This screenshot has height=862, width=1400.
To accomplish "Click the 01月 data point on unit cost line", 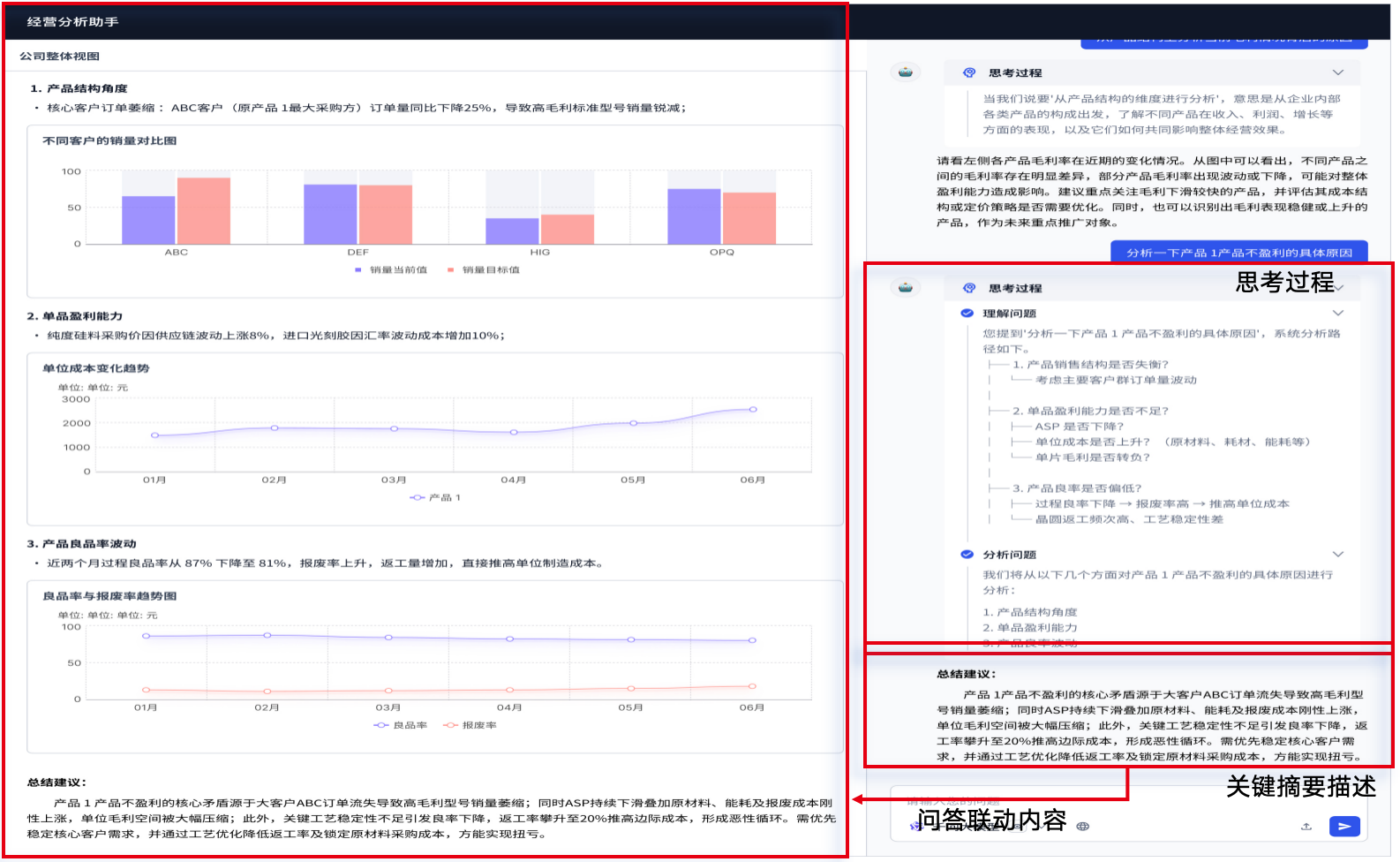I will (154, 435).
